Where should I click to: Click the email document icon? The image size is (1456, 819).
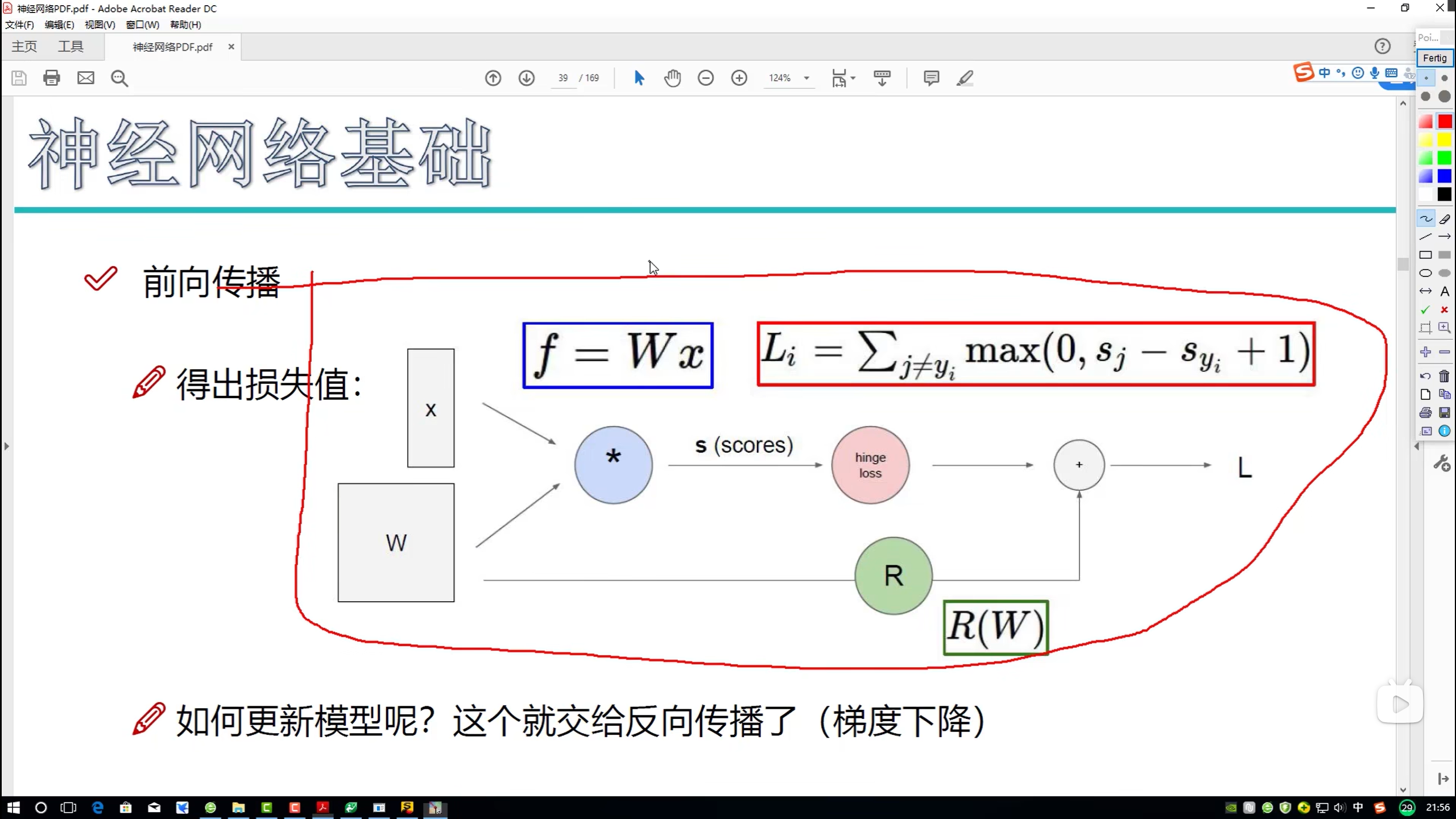pos(85,78)
